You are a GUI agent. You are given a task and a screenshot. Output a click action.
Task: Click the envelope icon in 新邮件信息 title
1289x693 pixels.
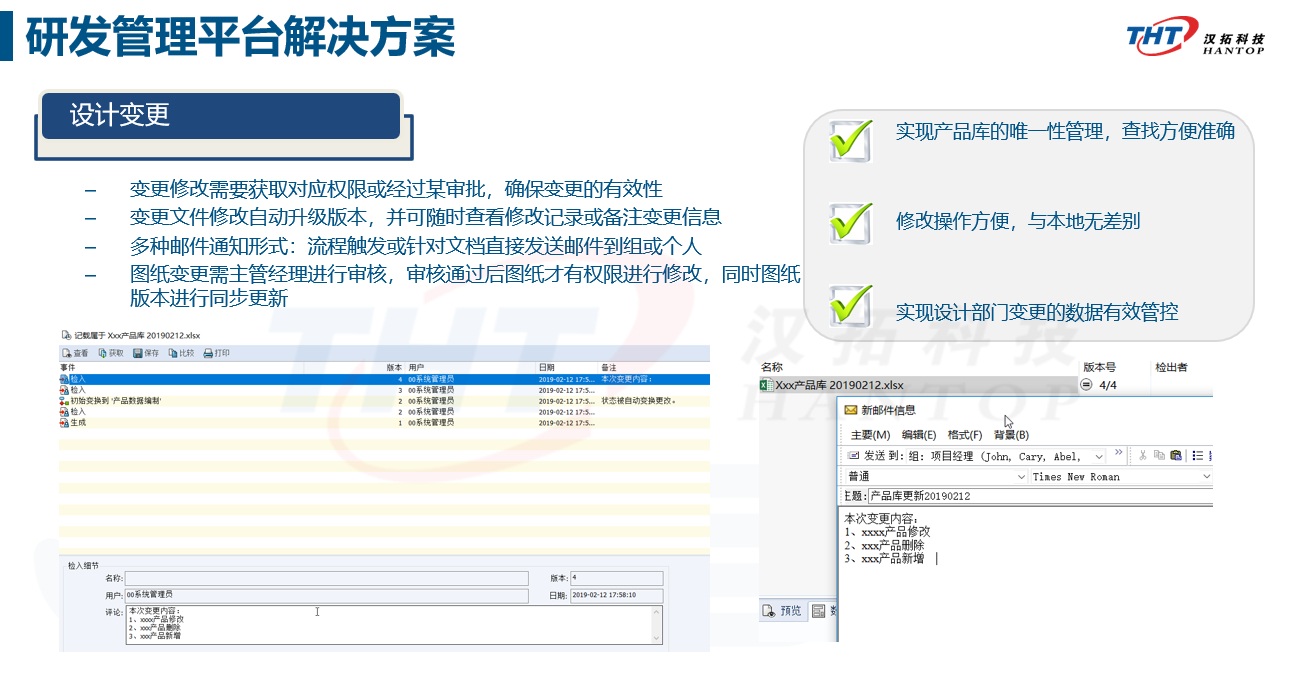(x=851, y=410)
